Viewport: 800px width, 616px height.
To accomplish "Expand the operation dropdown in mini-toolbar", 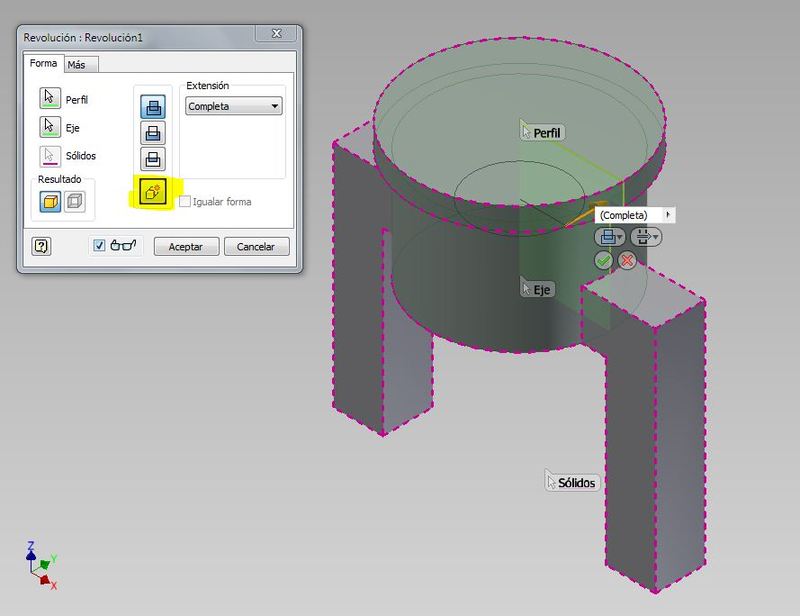I will pos(611,237).
